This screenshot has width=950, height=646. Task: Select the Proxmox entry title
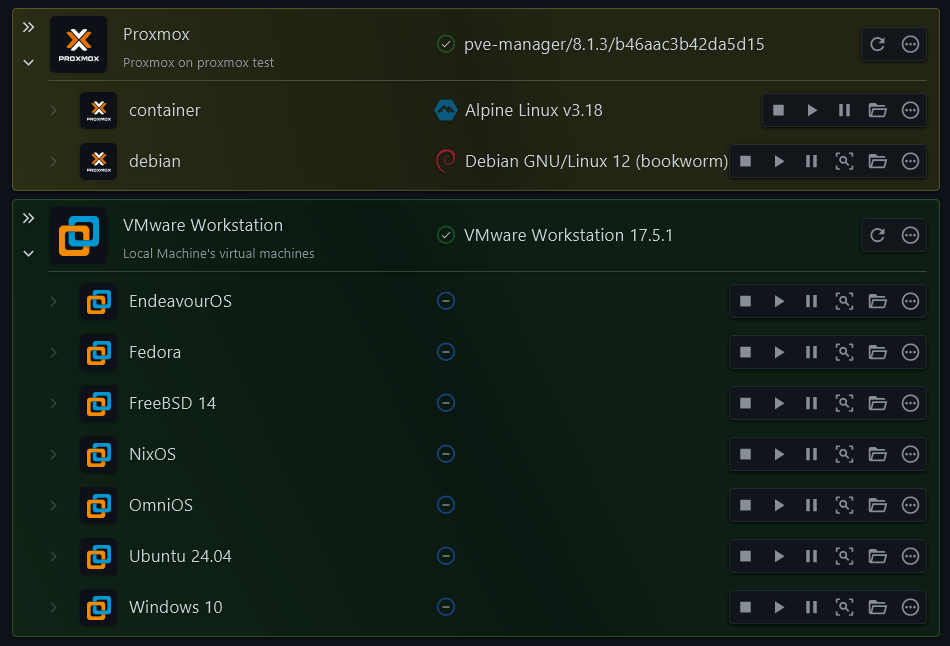tap(156, 35)
